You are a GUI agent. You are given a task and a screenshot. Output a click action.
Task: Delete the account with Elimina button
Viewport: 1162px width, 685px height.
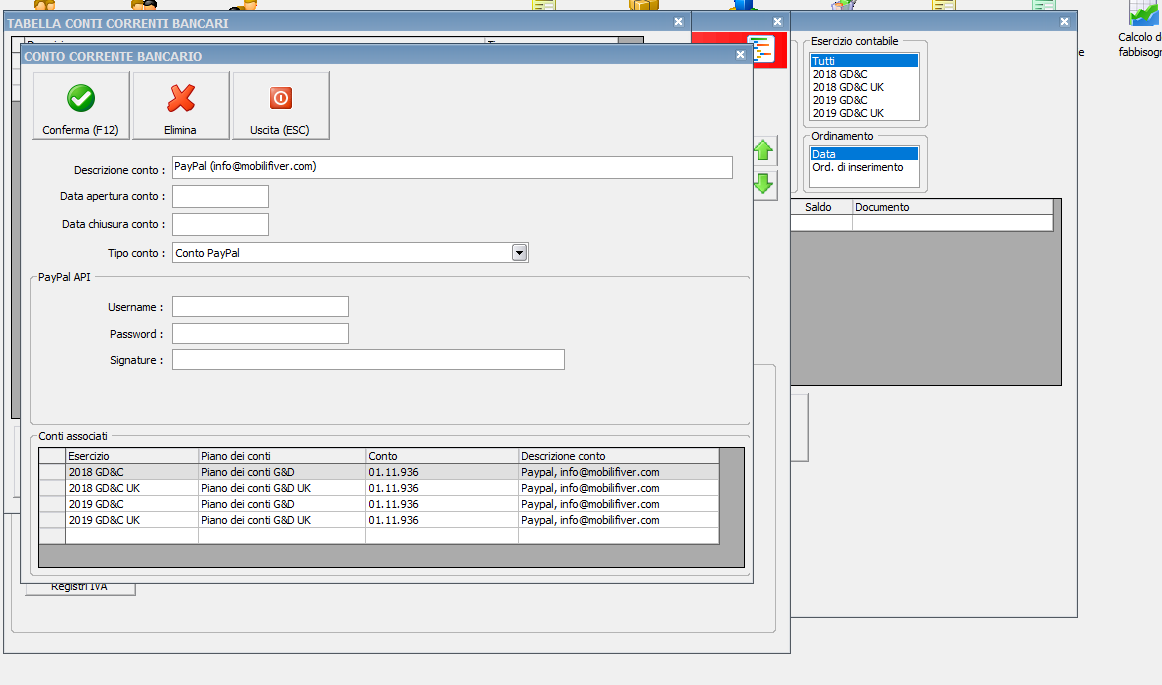click(181, 105)
